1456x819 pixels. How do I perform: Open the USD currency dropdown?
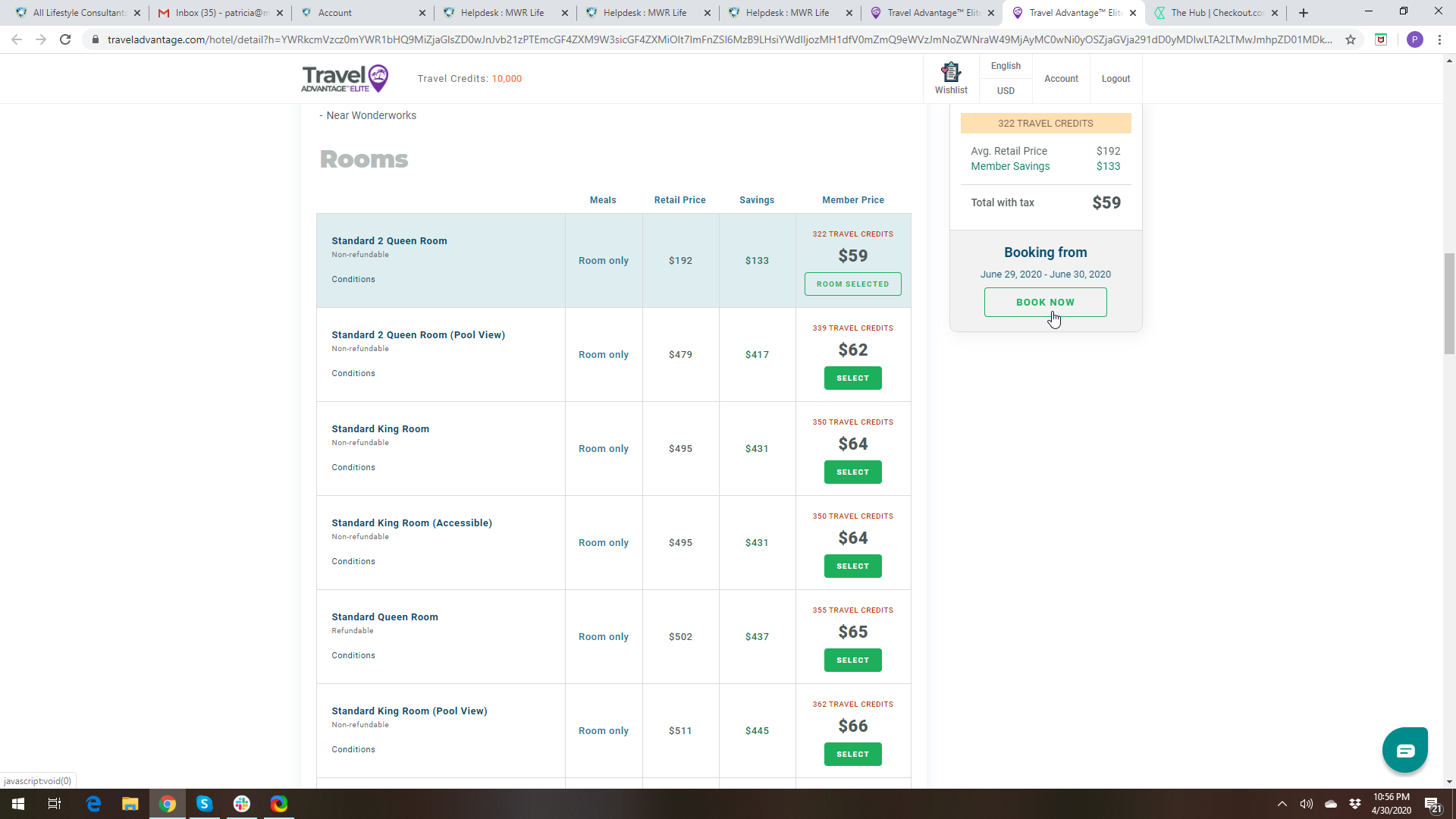coord(1006,90)
